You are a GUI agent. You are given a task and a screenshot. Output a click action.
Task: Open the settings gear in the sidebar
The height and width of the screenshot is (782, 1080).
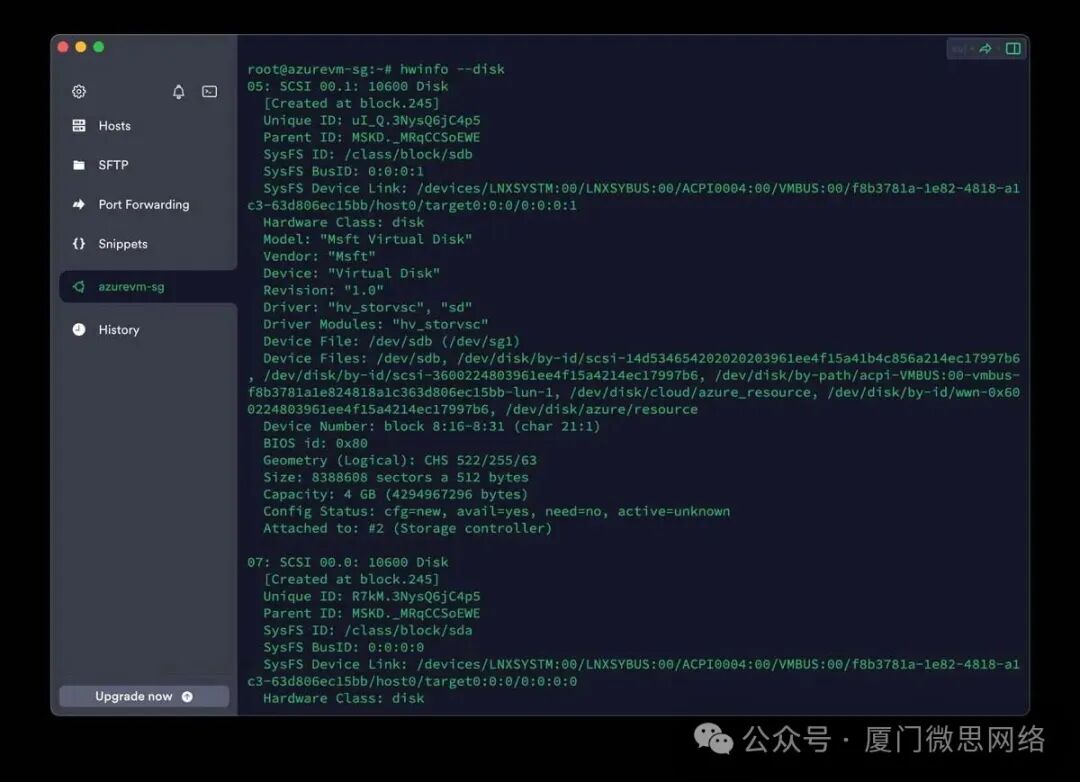coord(79,92)
